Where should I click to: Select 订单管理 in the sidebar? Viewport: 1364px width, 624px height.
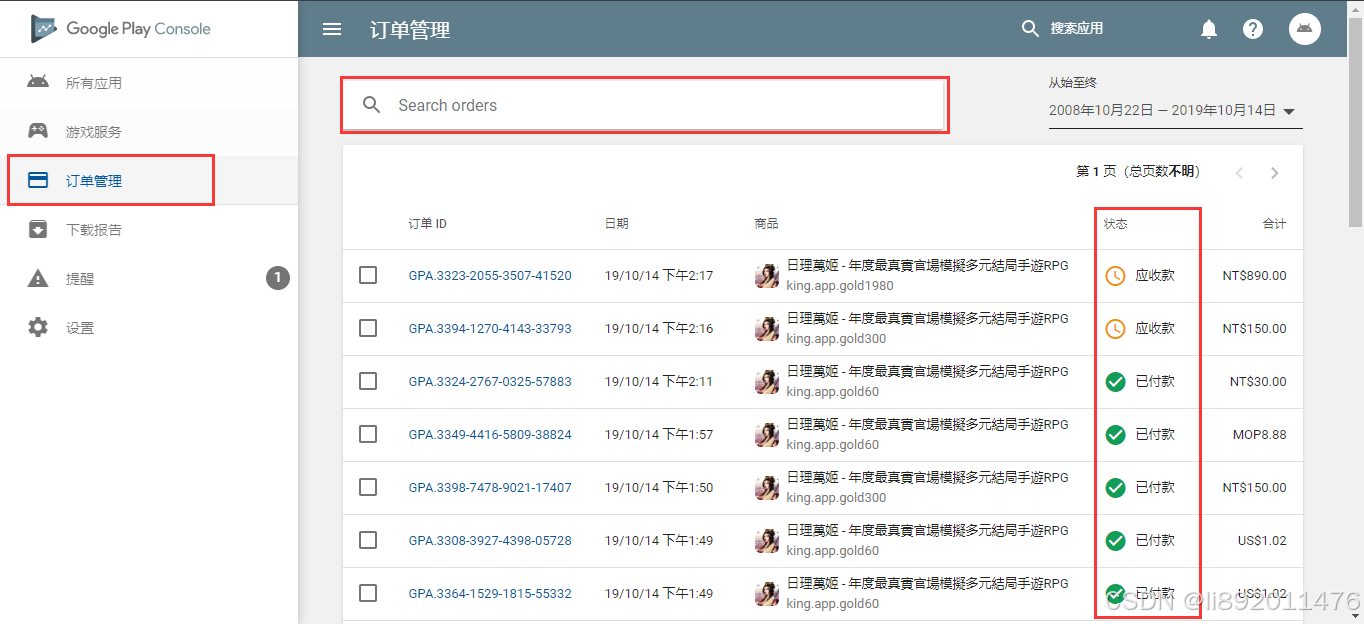pyautogui.click(x=149, y=180)
